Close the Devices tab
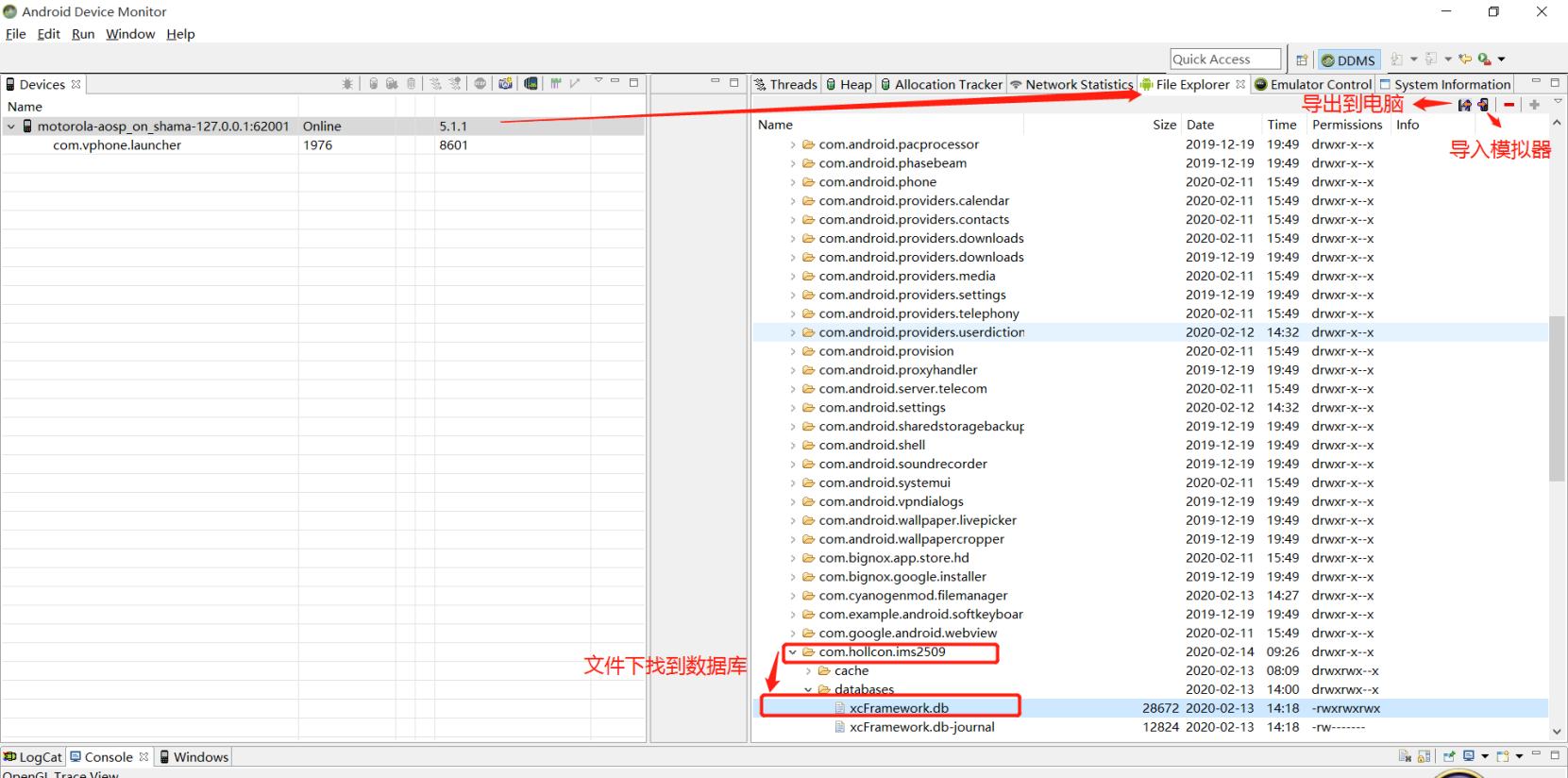Screen dimensions: 1568x778 pyautogui.click(x=76, y=84)
